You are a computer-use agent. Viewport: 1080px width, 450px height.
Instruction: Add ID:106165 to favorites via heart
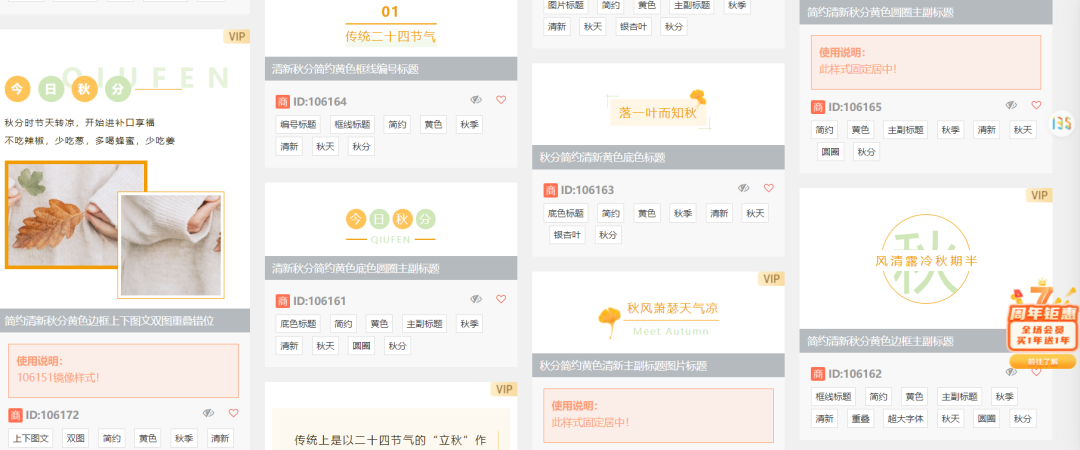[1036, 105]
